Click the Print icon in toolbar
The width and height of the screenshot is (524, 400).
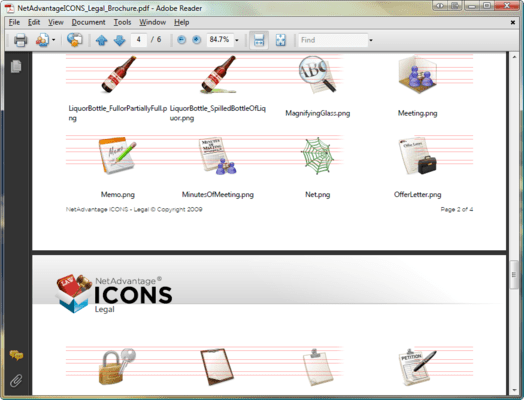point(20,40)
